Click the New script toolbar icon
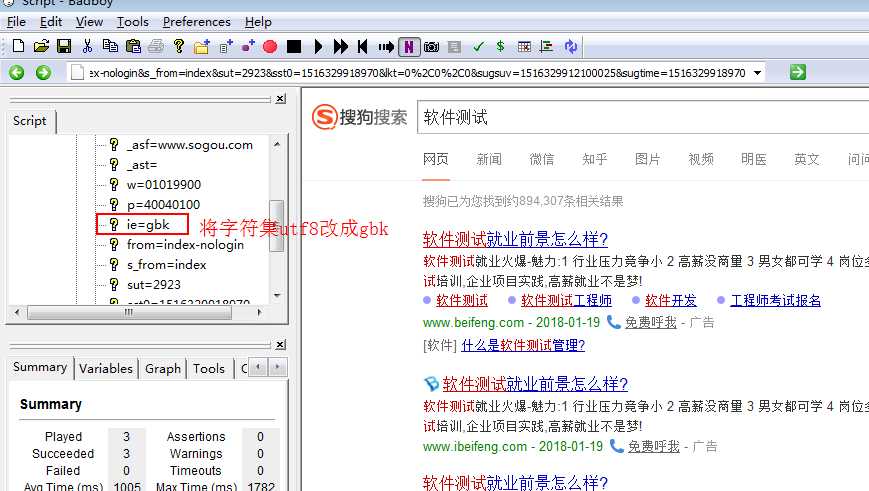The height and width of the screenshot is (491, 869). coord(18,47)
